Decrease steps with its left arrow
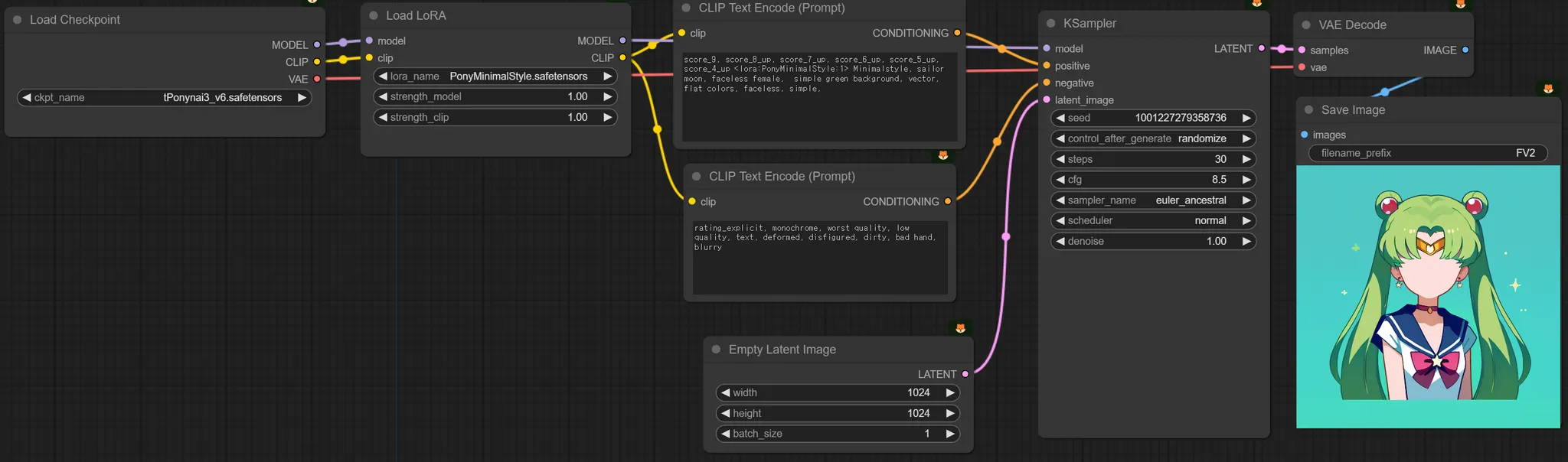Screen dimensions: 1568x462 [x=1060, y=159]
